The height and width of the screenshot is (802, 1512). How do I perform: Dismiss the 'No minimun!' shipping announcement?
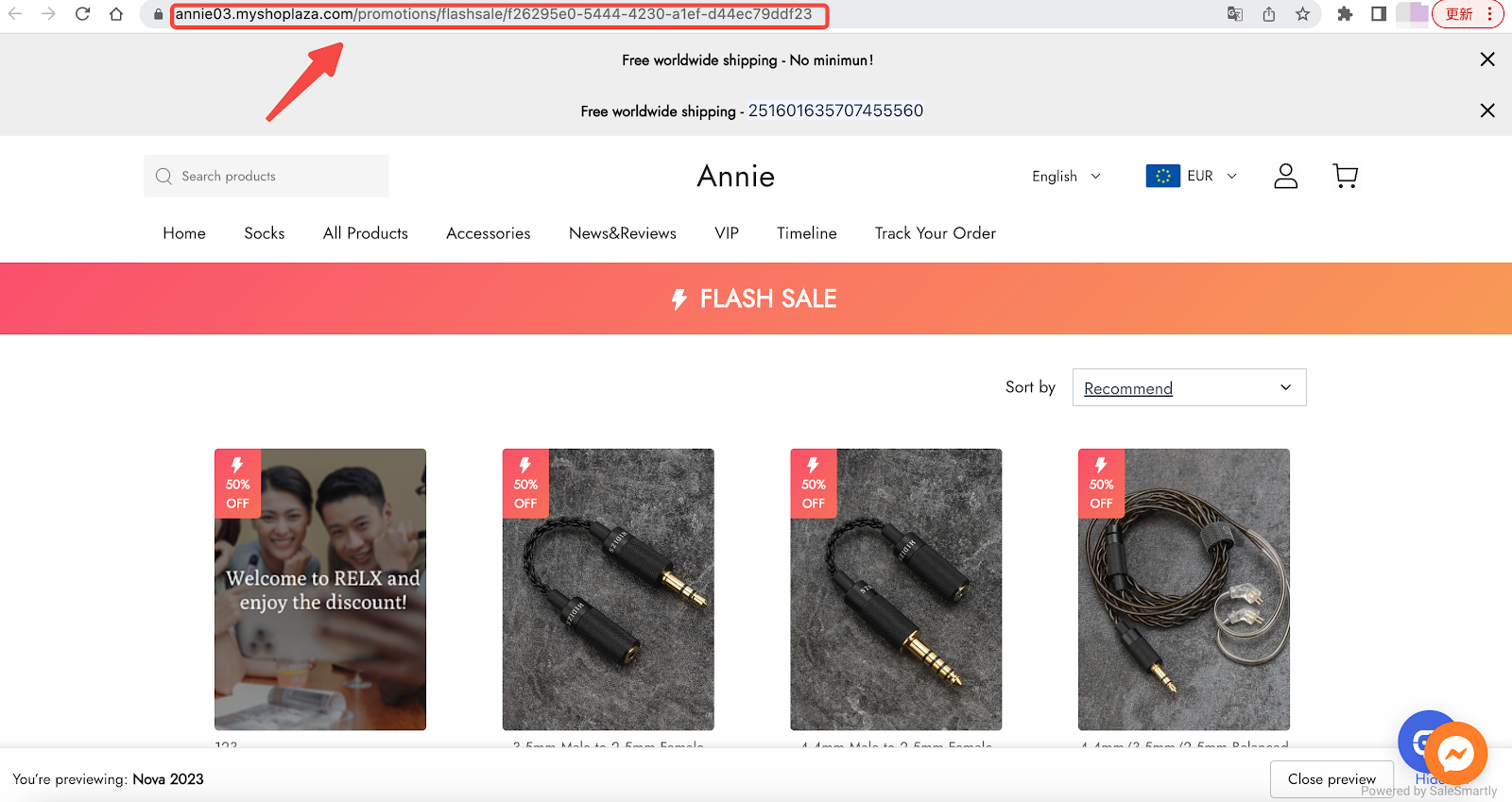[1487, 60]
